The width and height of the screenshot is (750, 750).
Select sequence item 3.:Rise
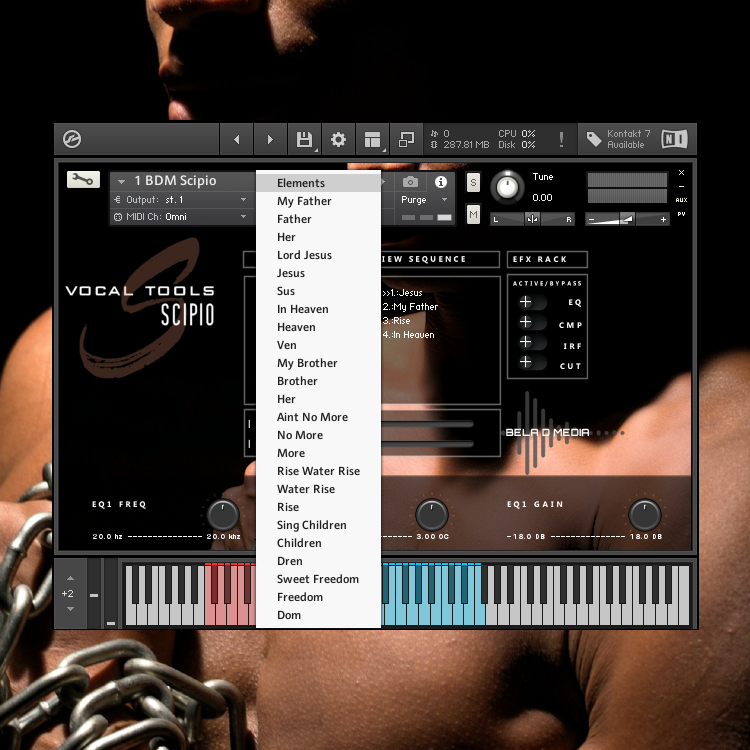[396, 321]
